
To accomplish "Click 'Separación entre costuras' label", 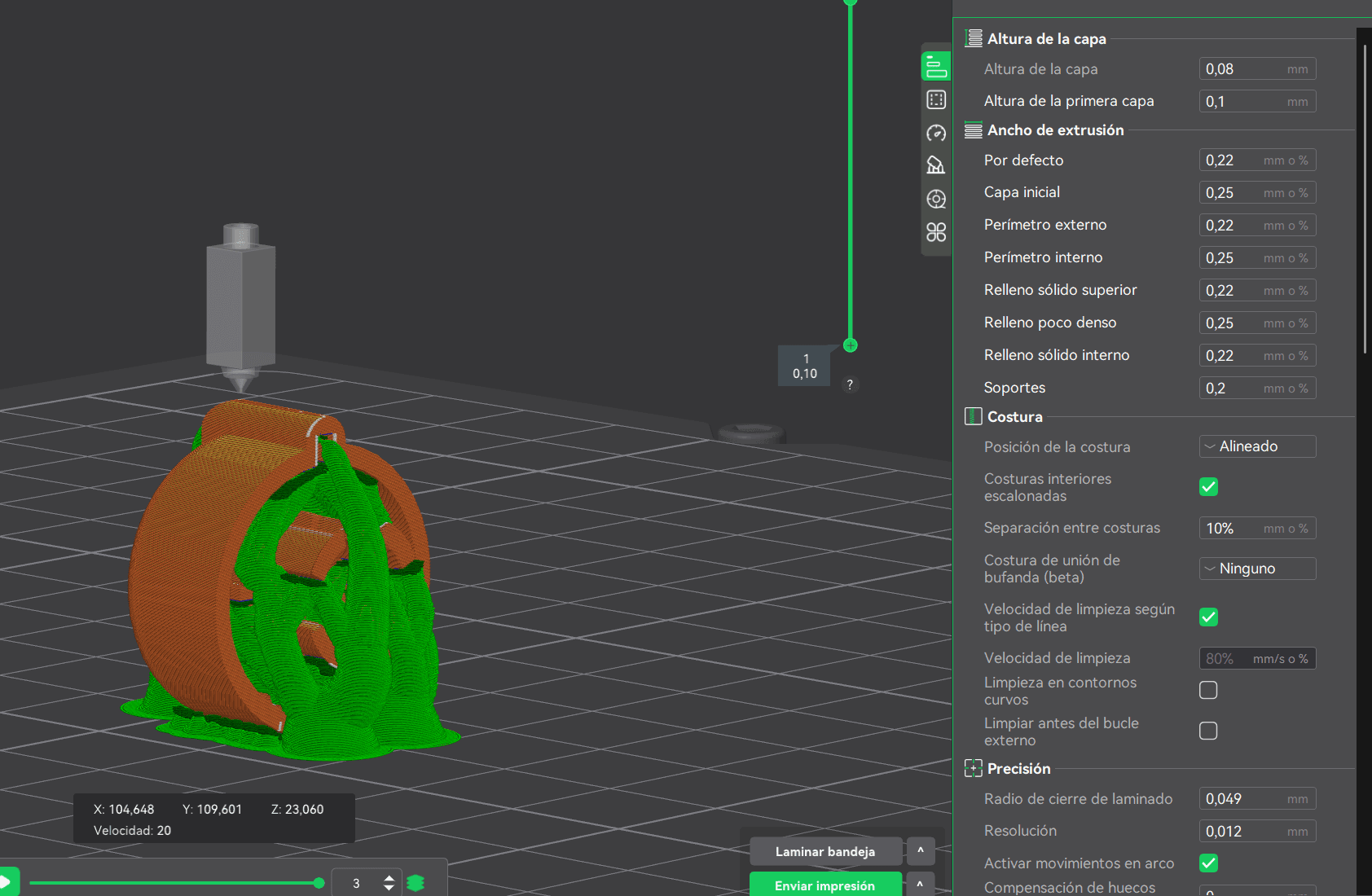I will click(1071, 528).
